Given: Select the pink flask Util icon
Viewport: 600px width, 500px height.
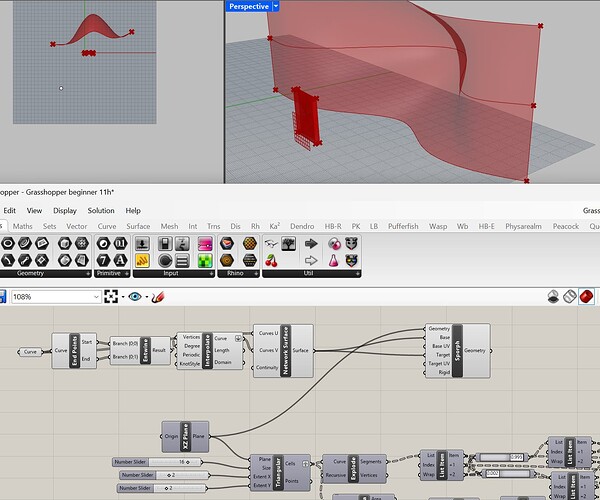Looking at the screenshot, I should point(334,261).
